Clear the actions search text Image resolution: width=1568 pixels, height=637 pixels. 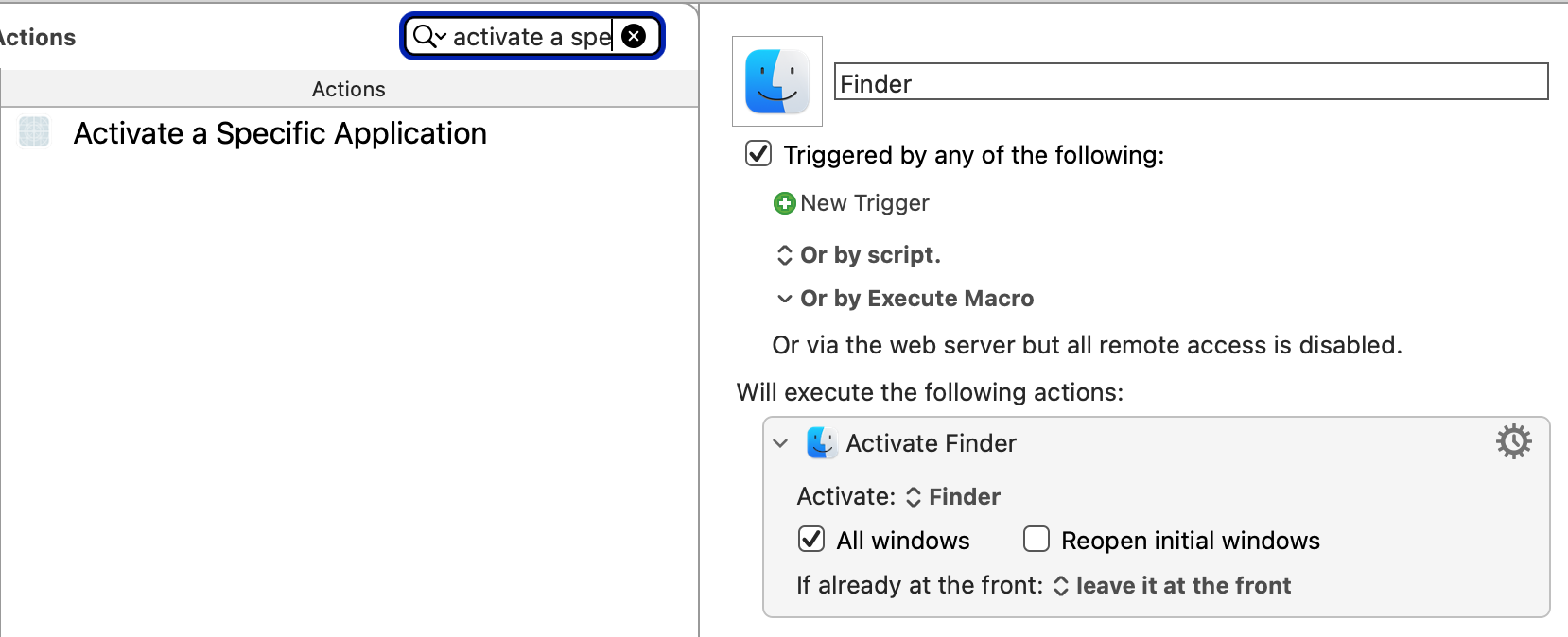click(635, 37)
